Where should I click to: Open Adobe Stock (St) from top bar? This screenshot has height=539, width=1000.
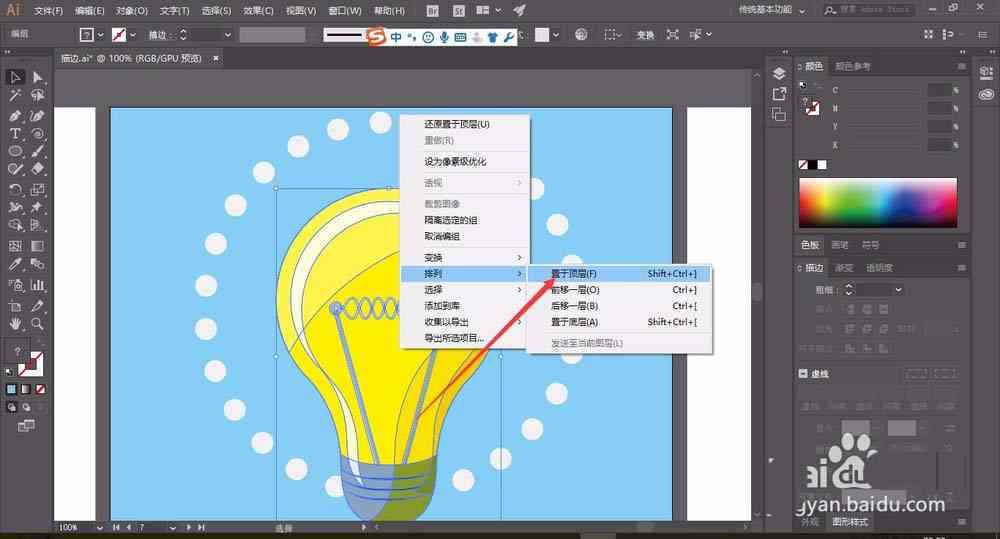coord(459,11)
